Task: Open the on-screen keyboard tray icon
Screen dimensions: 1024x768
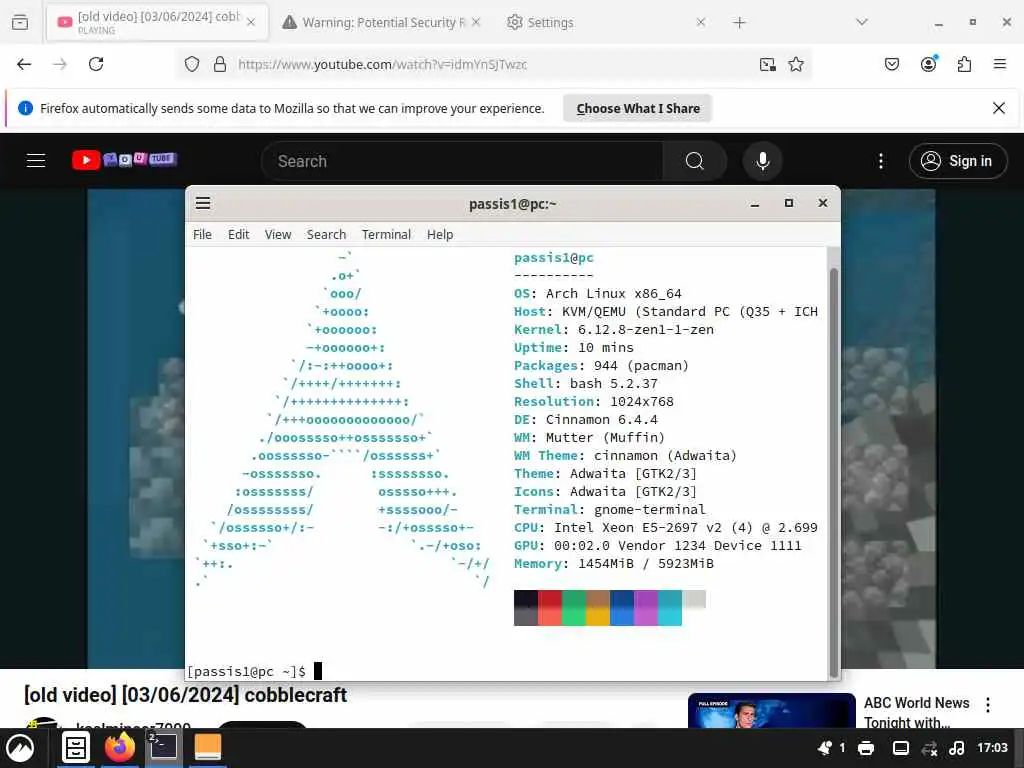Action: tap(901, 748)
